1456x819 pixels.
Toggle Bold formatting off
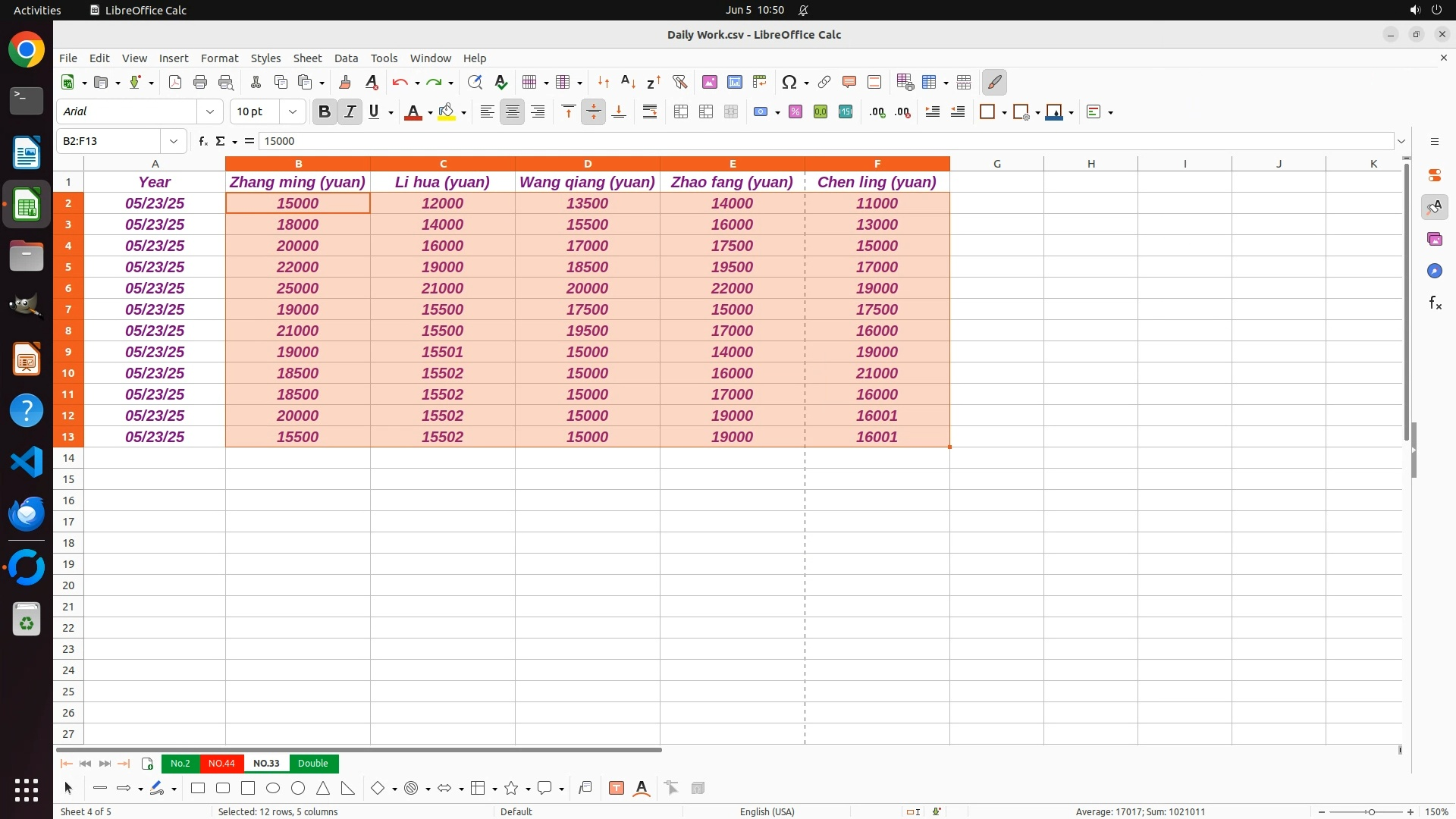tap(325, 112)
